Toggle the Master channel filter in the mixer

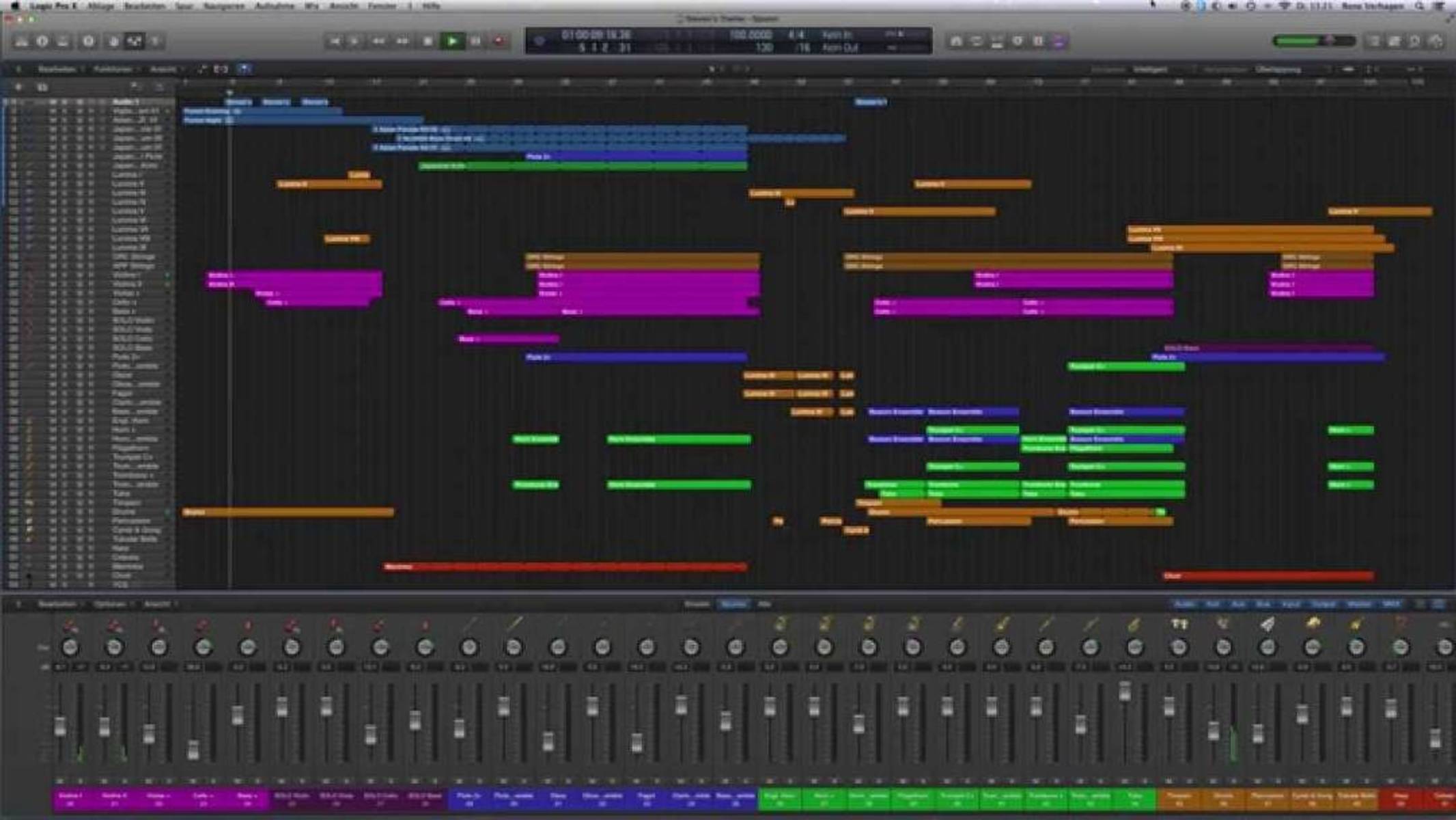(1359, 604)
